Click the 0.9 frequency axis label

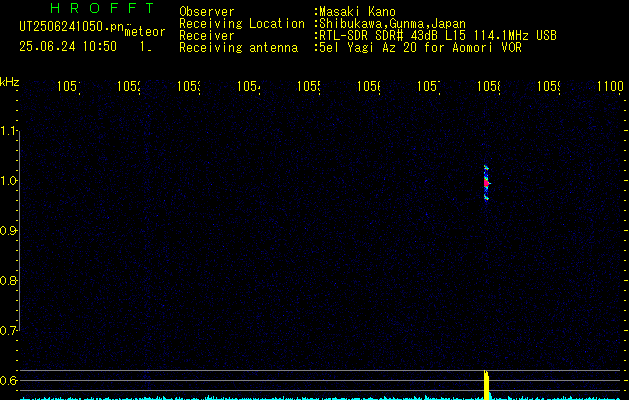pos(9,231)
